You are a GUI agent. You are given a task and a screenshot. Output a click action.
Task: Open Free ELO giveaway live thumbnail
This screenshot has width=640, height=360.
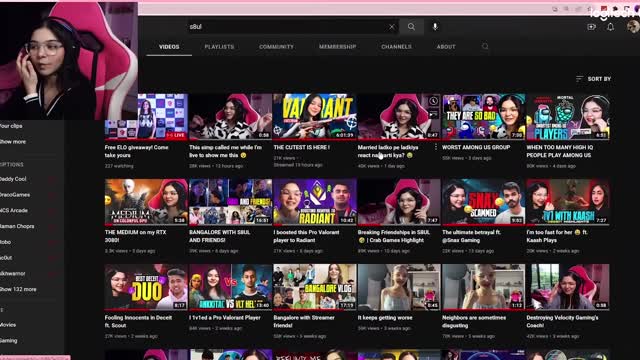[x=146, y=117]
